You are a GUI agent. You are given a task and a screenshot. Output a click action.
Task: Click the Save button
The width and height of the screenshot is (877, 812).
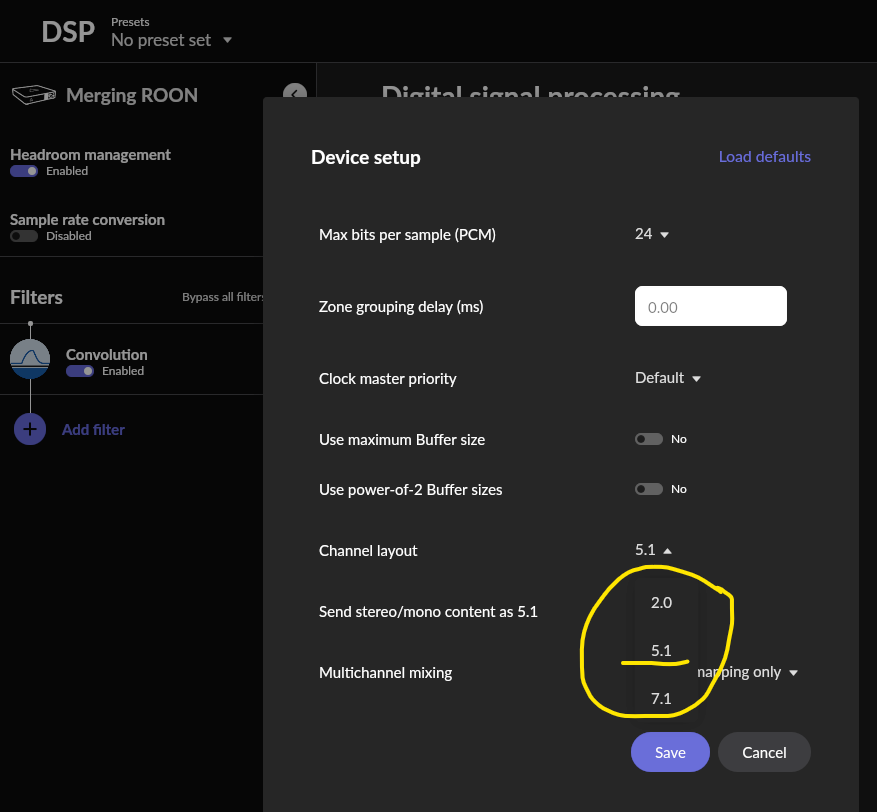(670, 752)
